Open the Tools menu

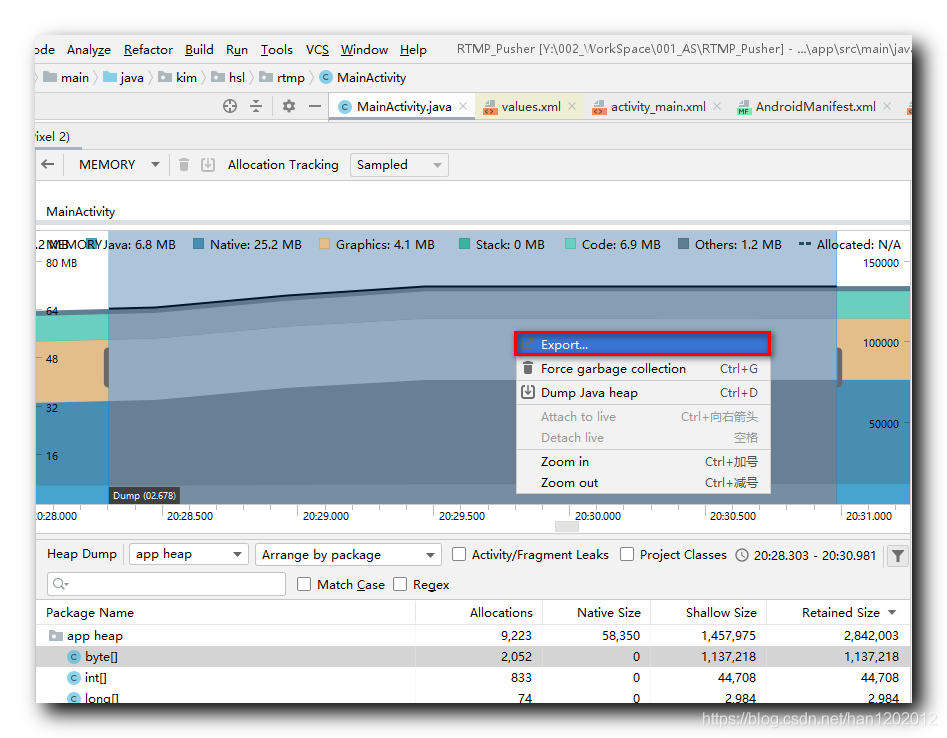pos(277,50)
